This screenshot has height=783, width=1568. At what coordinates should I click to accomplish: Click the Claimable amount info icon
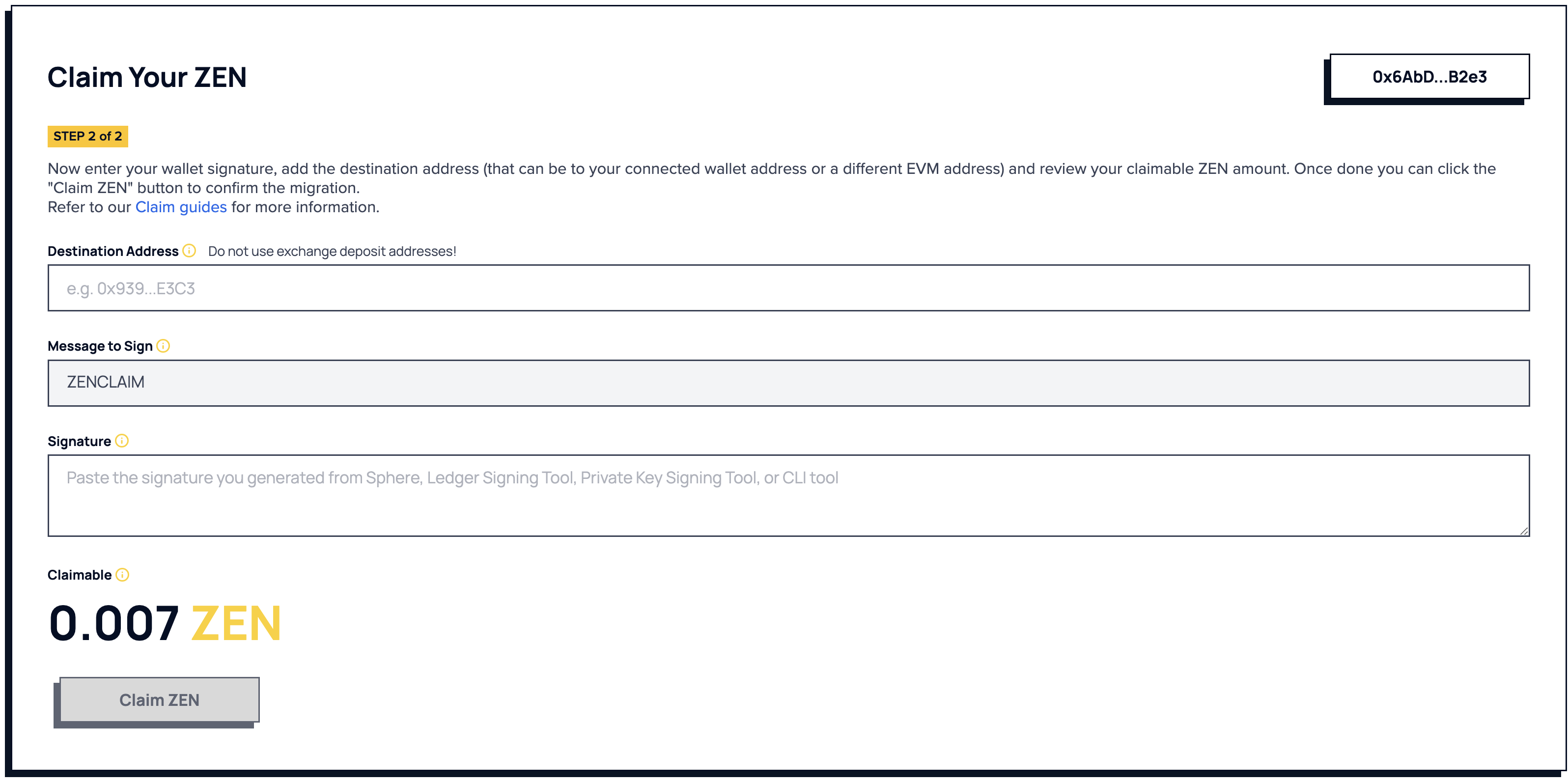[122, 574]
